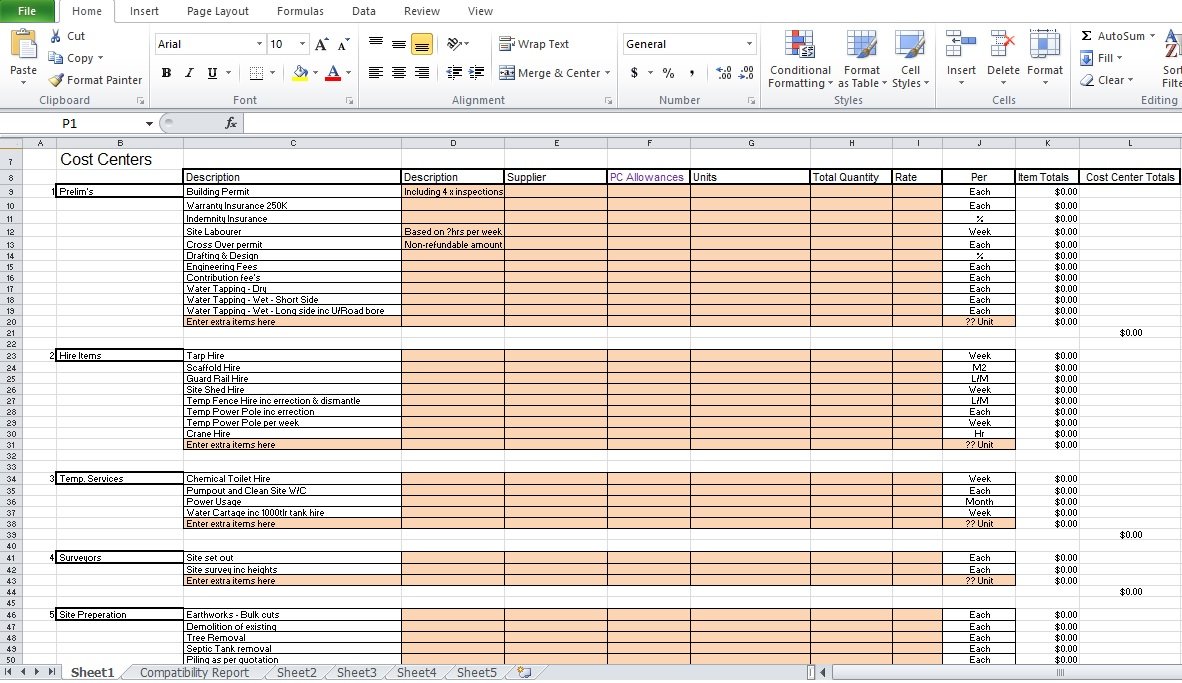
Task: Switch to the Page Layout tab
Action: coord(217,11)
